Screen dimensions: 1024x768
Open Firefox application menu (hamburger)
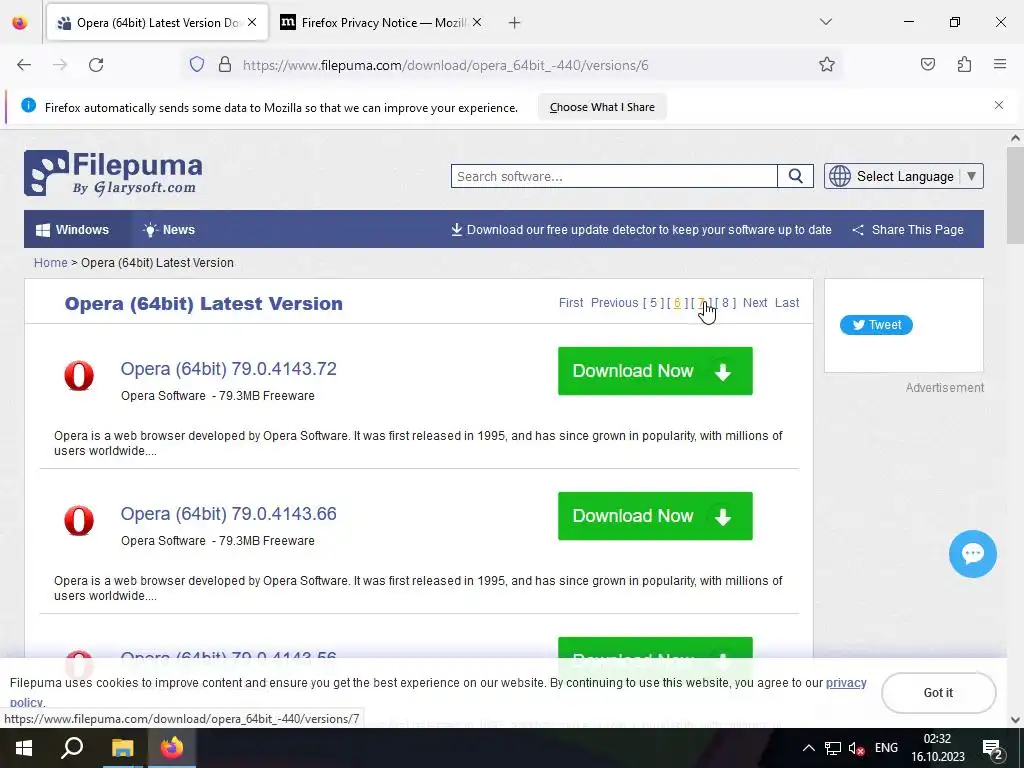click(1000, 64)
